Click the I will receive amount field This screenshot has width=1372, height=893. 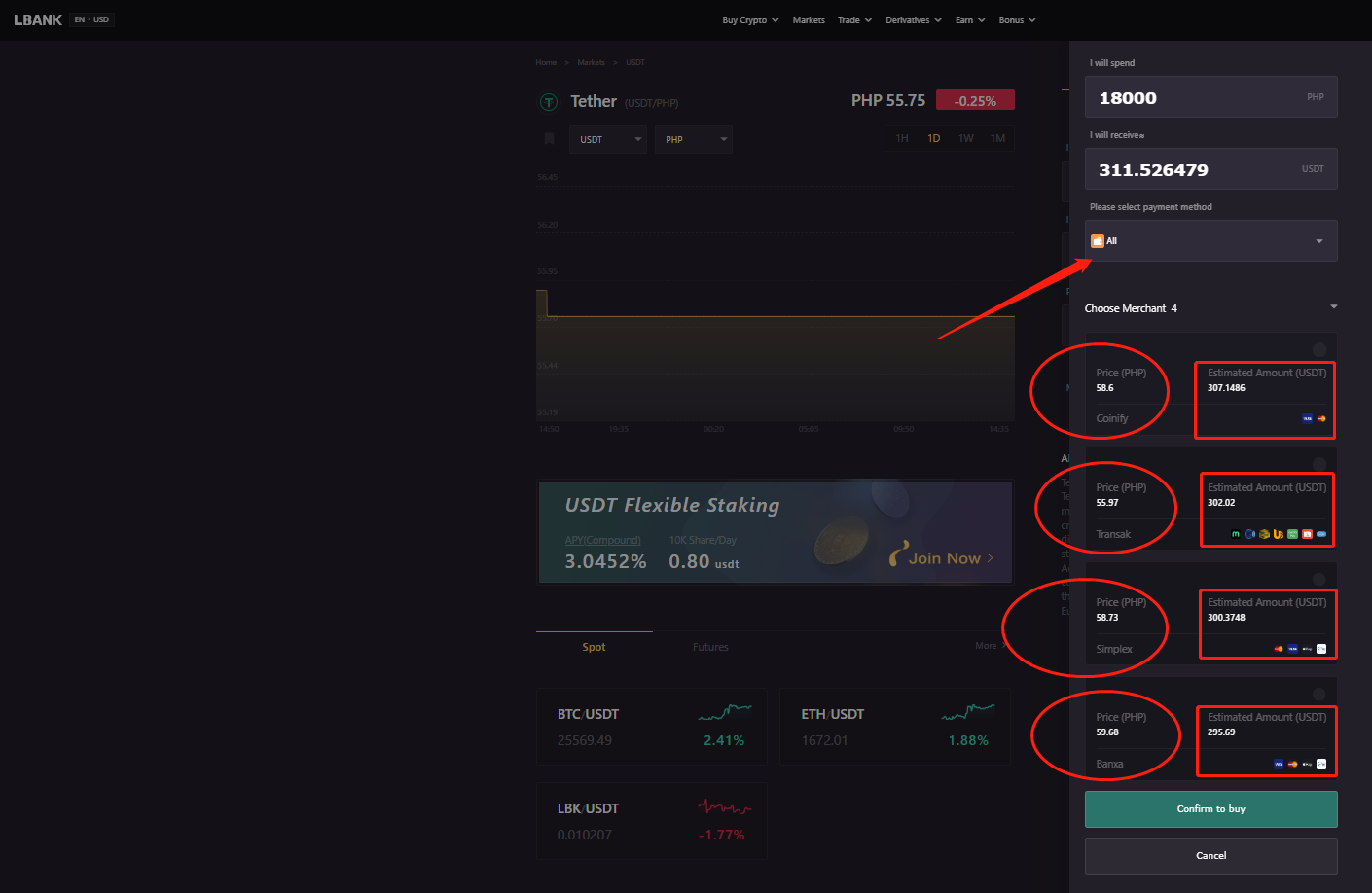1211,169
